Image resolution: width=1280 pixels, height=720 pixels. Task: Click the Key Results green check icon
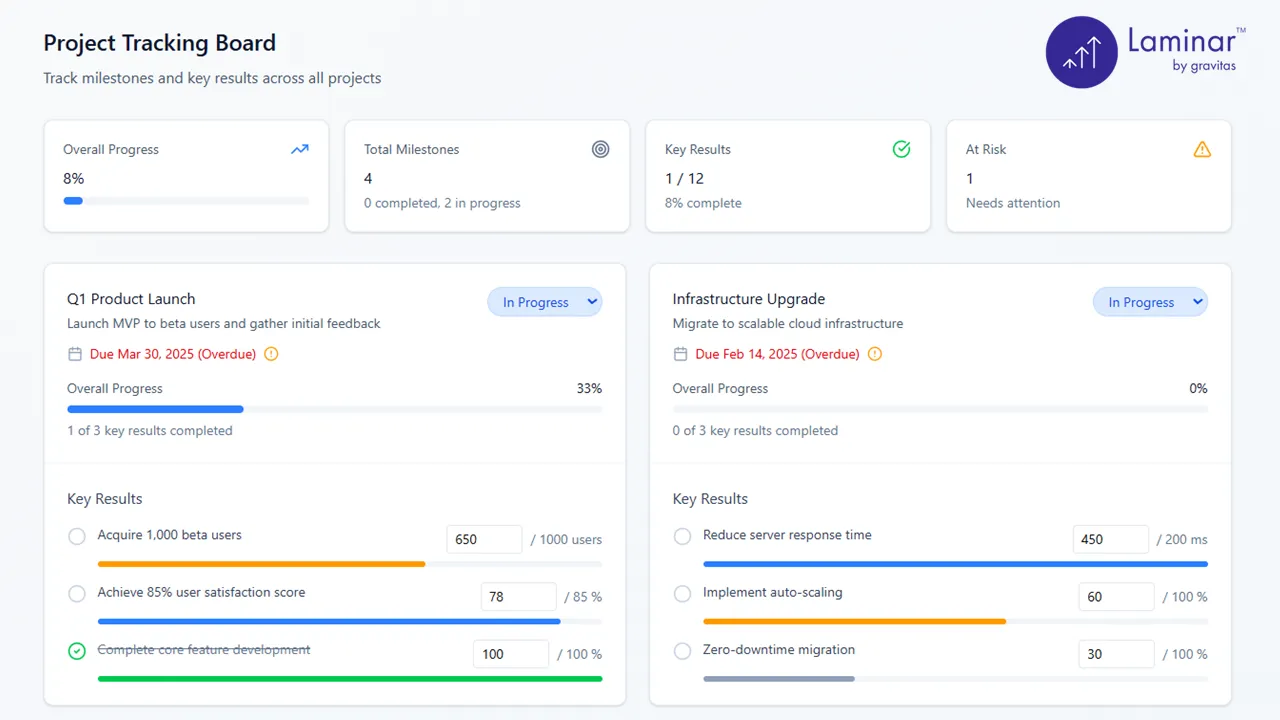click(x=901, y=149)
